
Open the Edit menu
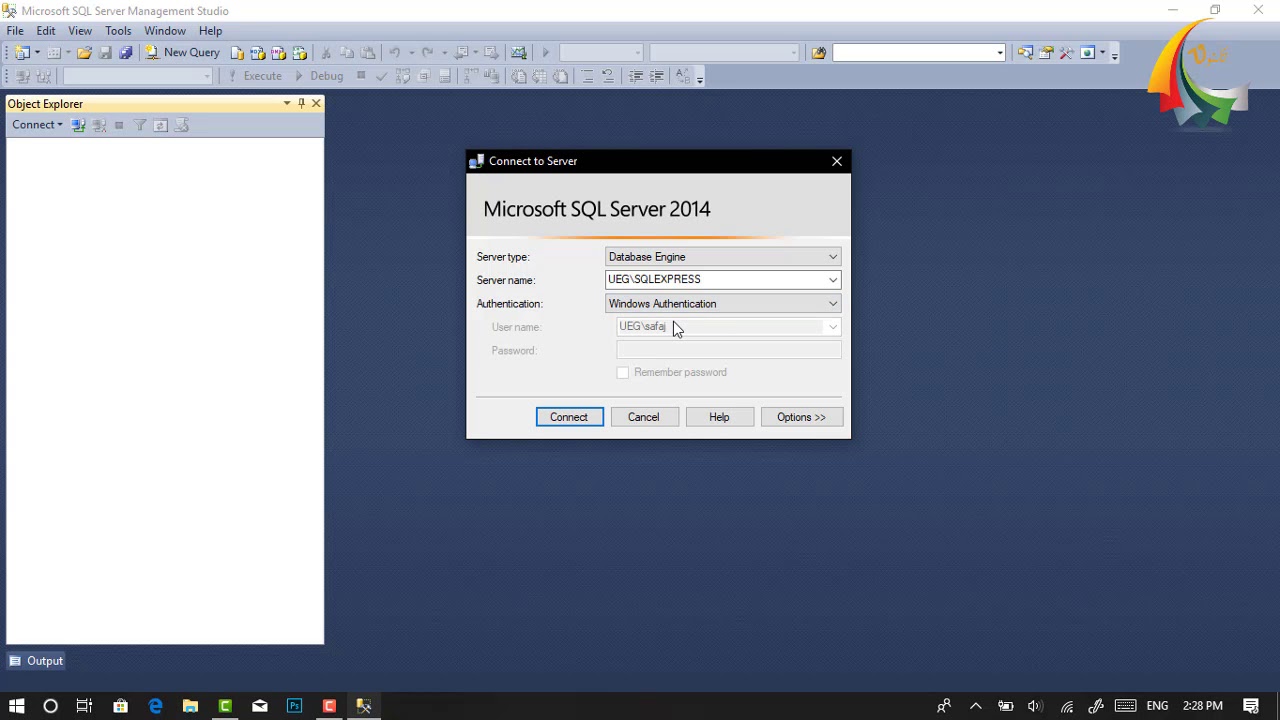(x=46, y=31)
